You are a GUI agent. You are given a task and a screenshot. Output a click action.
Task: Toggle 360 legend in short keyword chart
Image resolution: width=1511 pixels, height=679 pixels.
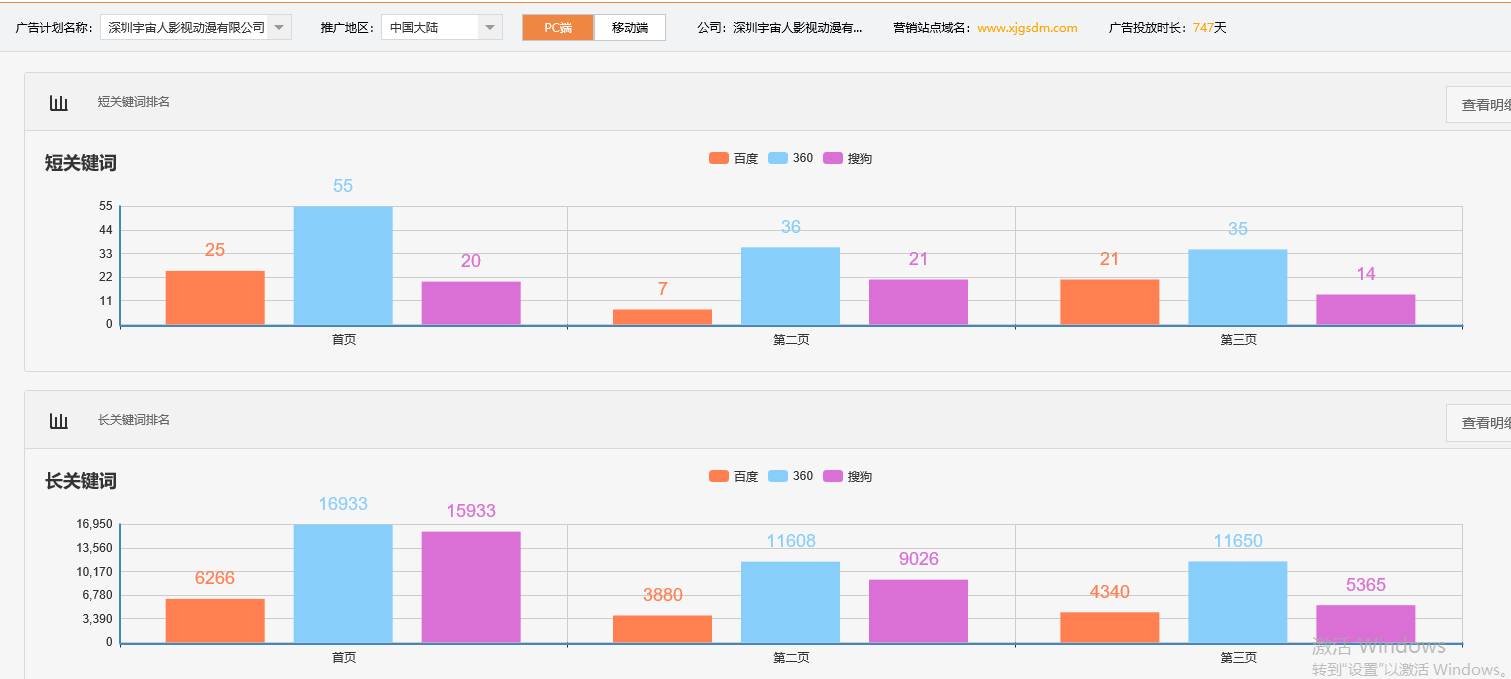(791, 158)
